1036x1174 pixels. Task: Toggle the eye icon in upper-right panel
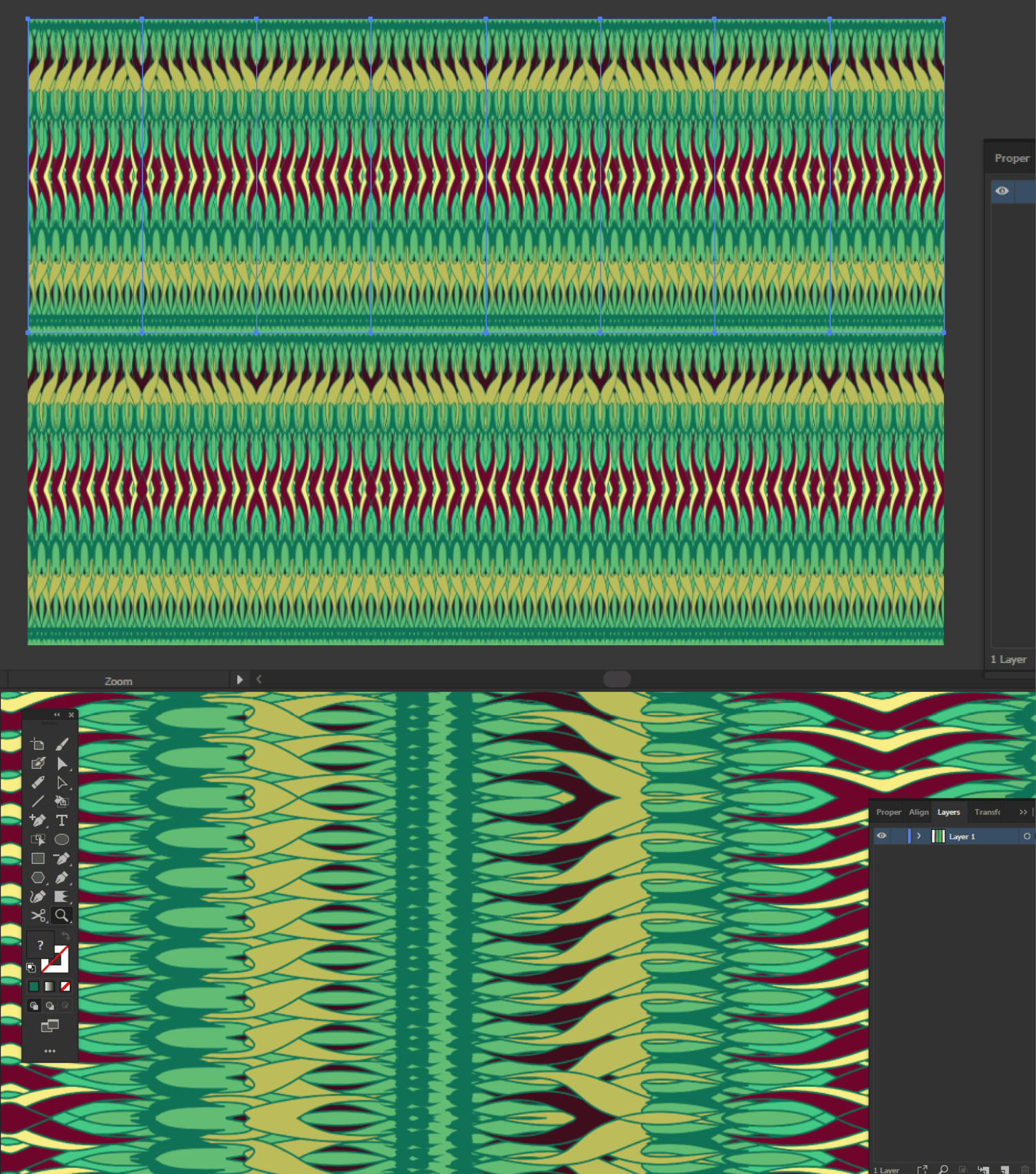point(1002,191)
